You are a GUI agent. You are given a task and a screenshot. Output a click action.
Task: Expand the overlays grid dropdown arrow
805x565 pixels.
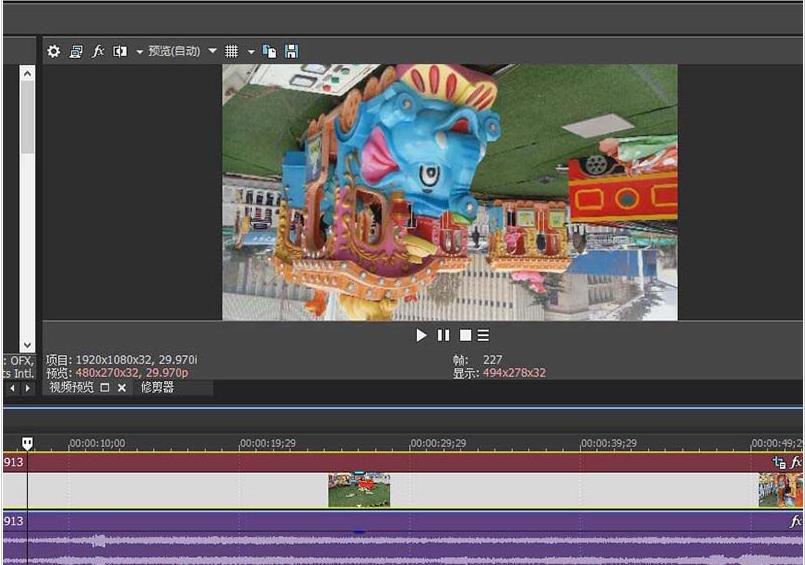click(x=251, y=51)
